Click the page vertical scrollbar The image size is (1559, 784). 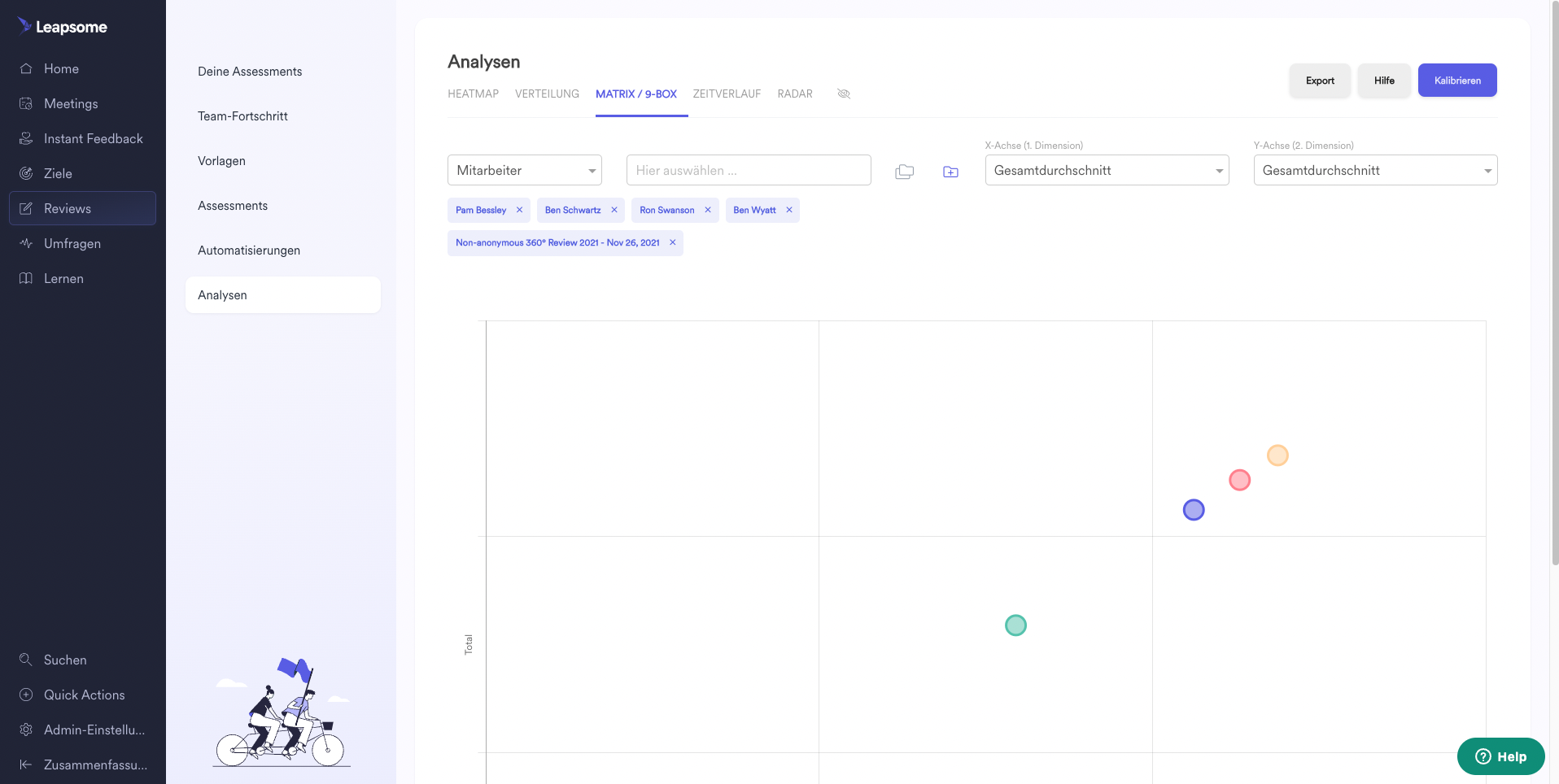tap(1554, 285)
